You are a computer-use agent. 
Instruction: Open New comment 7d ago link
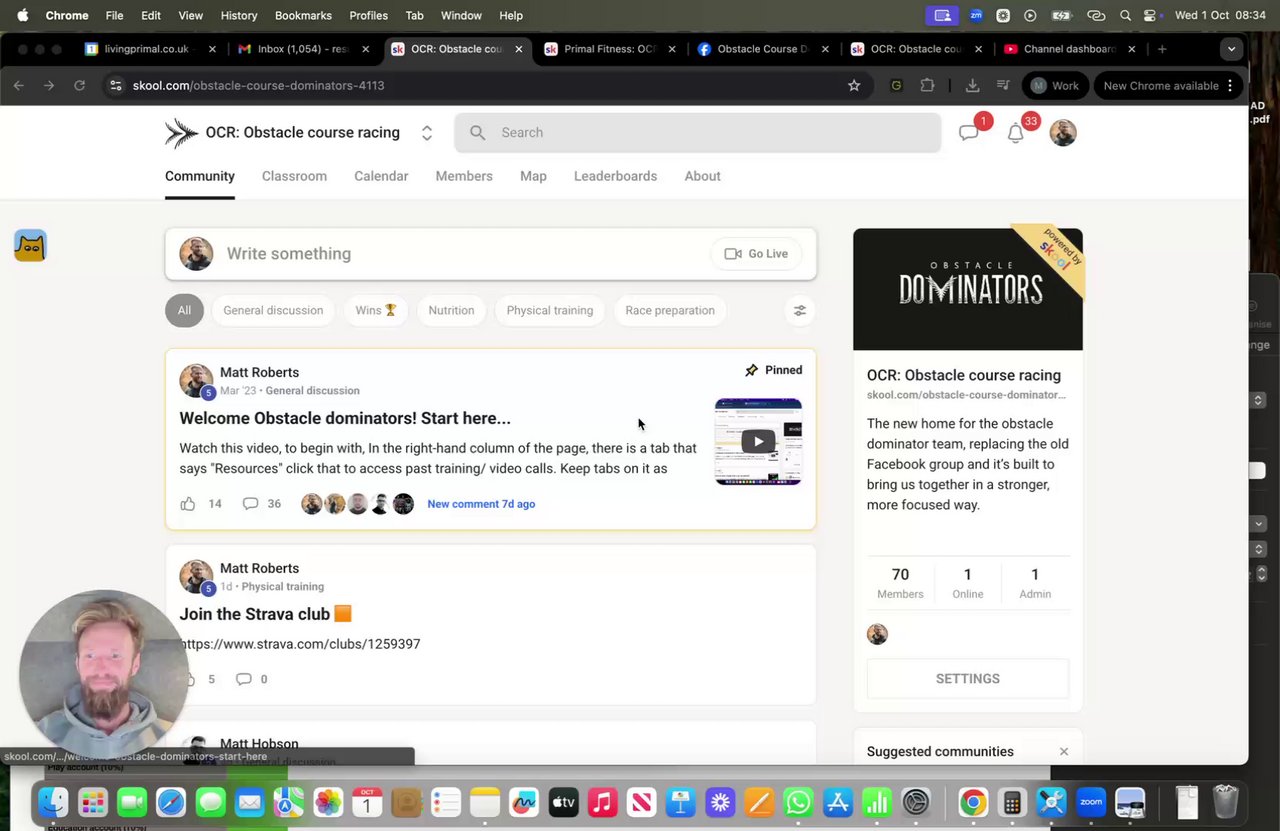coord(481,504)
